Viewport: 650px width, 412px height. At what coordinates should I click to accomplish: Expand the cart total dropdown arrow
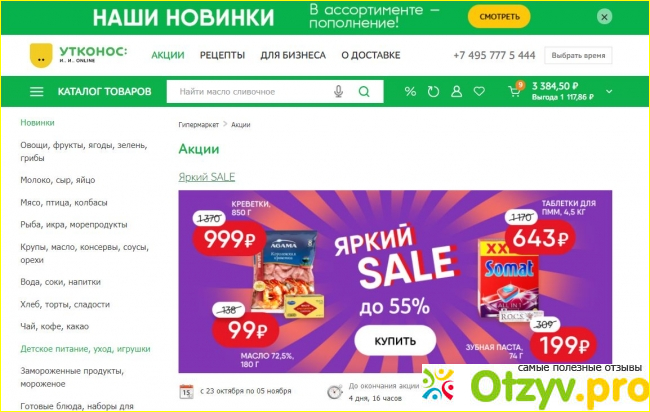609,92
